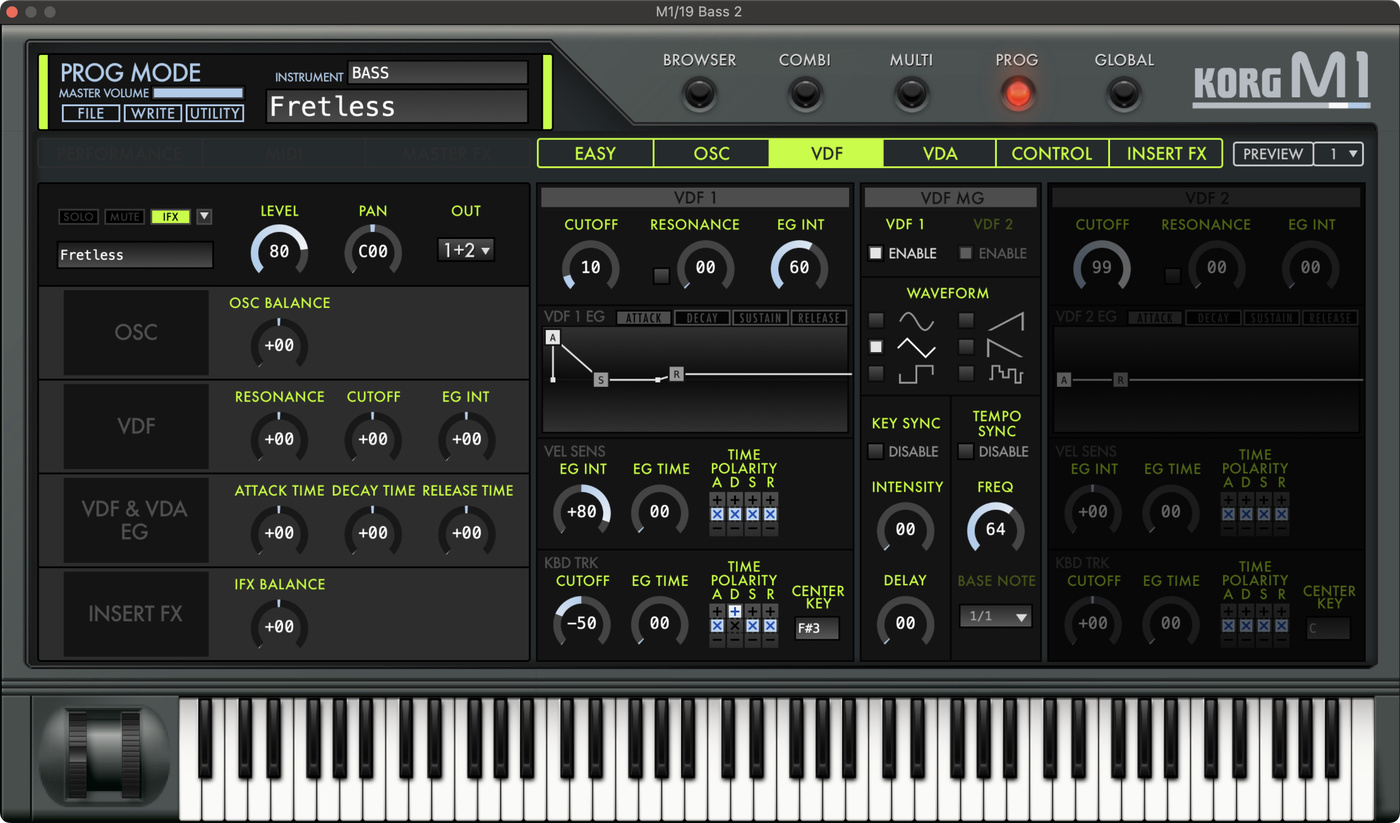Tick the checkbox left of sine waveform
Screen dimensions: 1400x823
(x=876, y=321)
